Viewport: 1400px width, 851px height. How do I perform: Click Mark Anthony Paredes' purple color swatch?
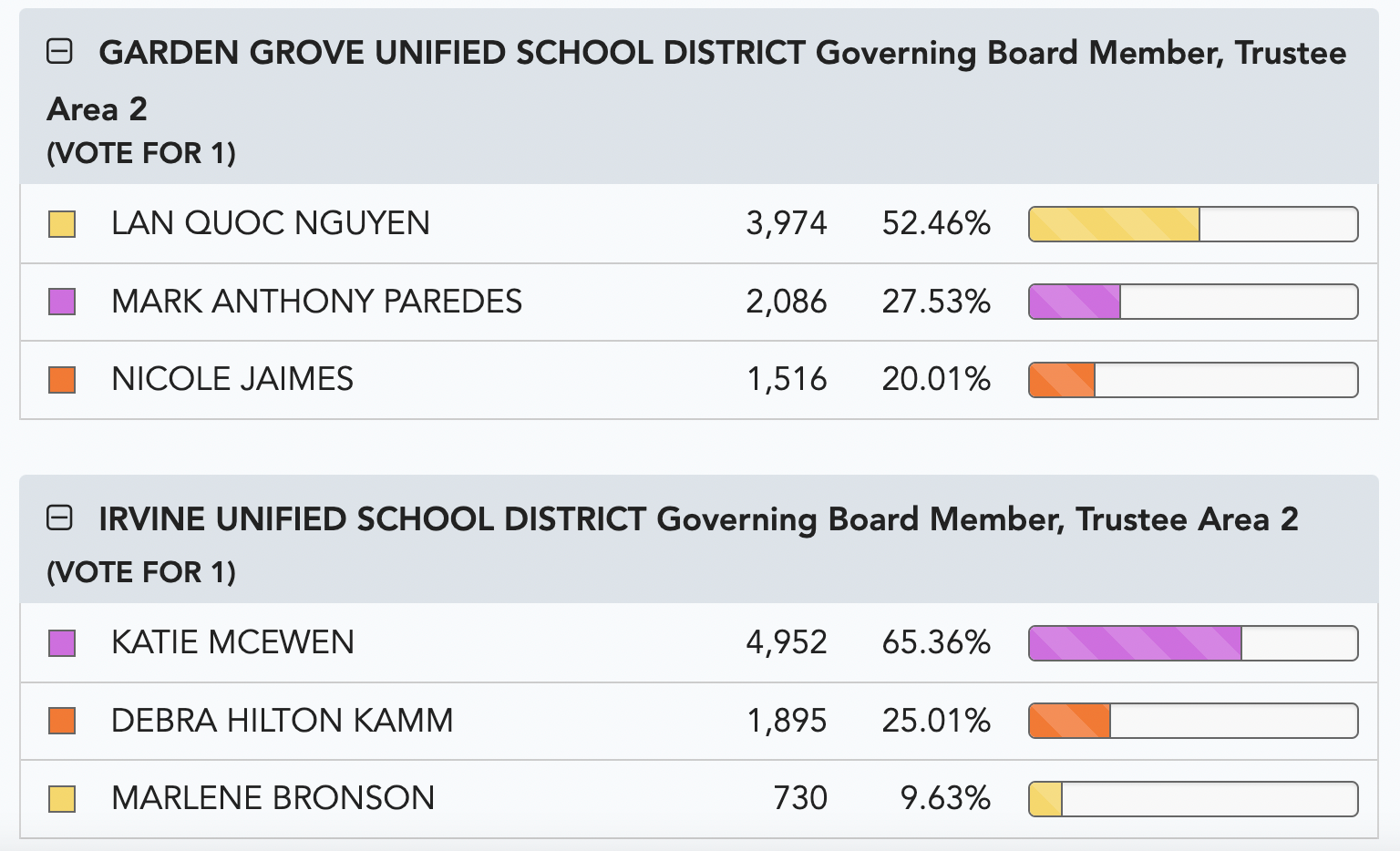pos(62,302)
